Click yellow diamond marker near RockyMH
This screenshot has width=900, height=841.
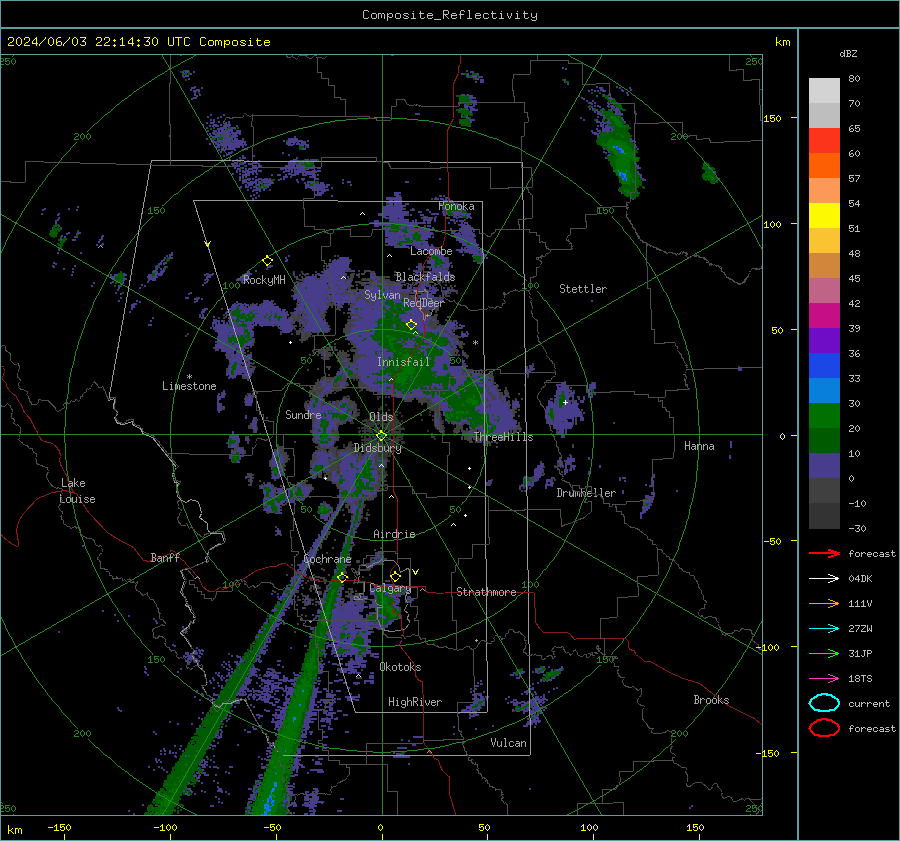(x=267, y=261)
